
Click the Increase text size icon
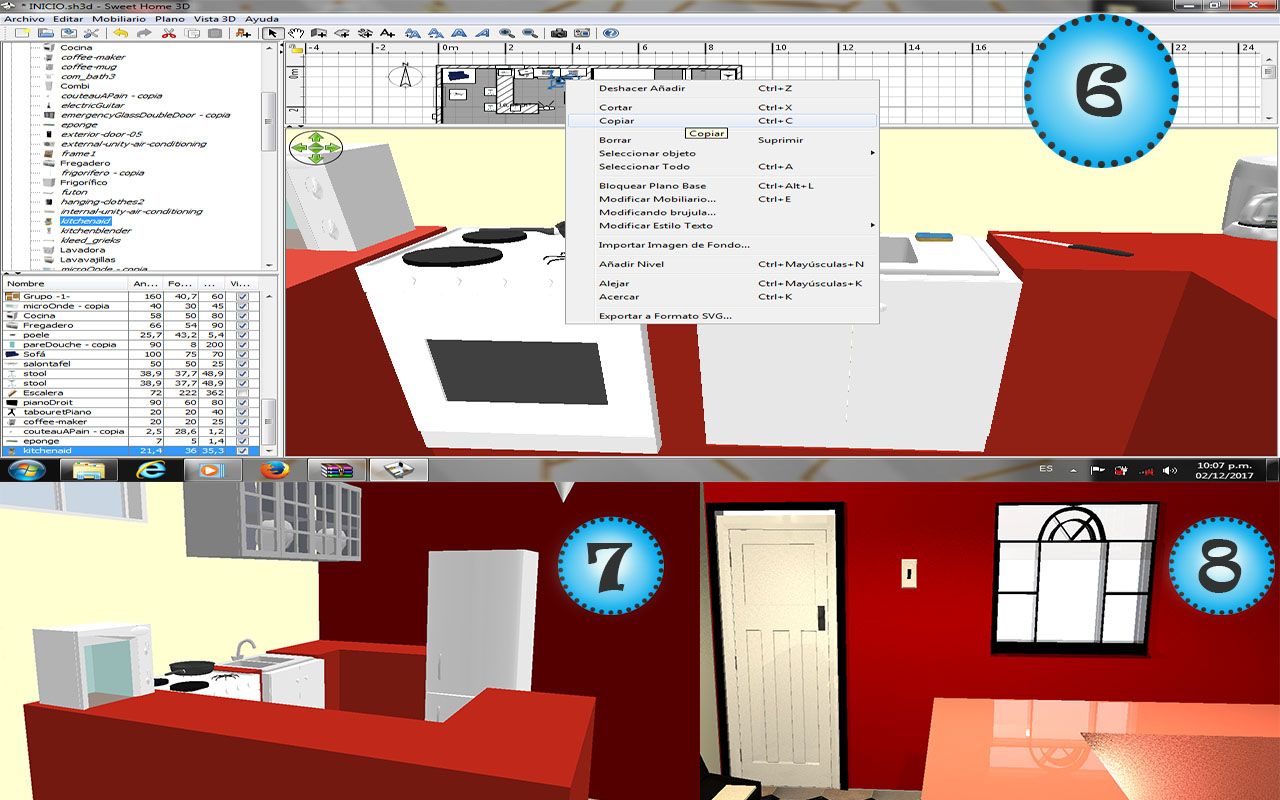[x=413, y=33]
